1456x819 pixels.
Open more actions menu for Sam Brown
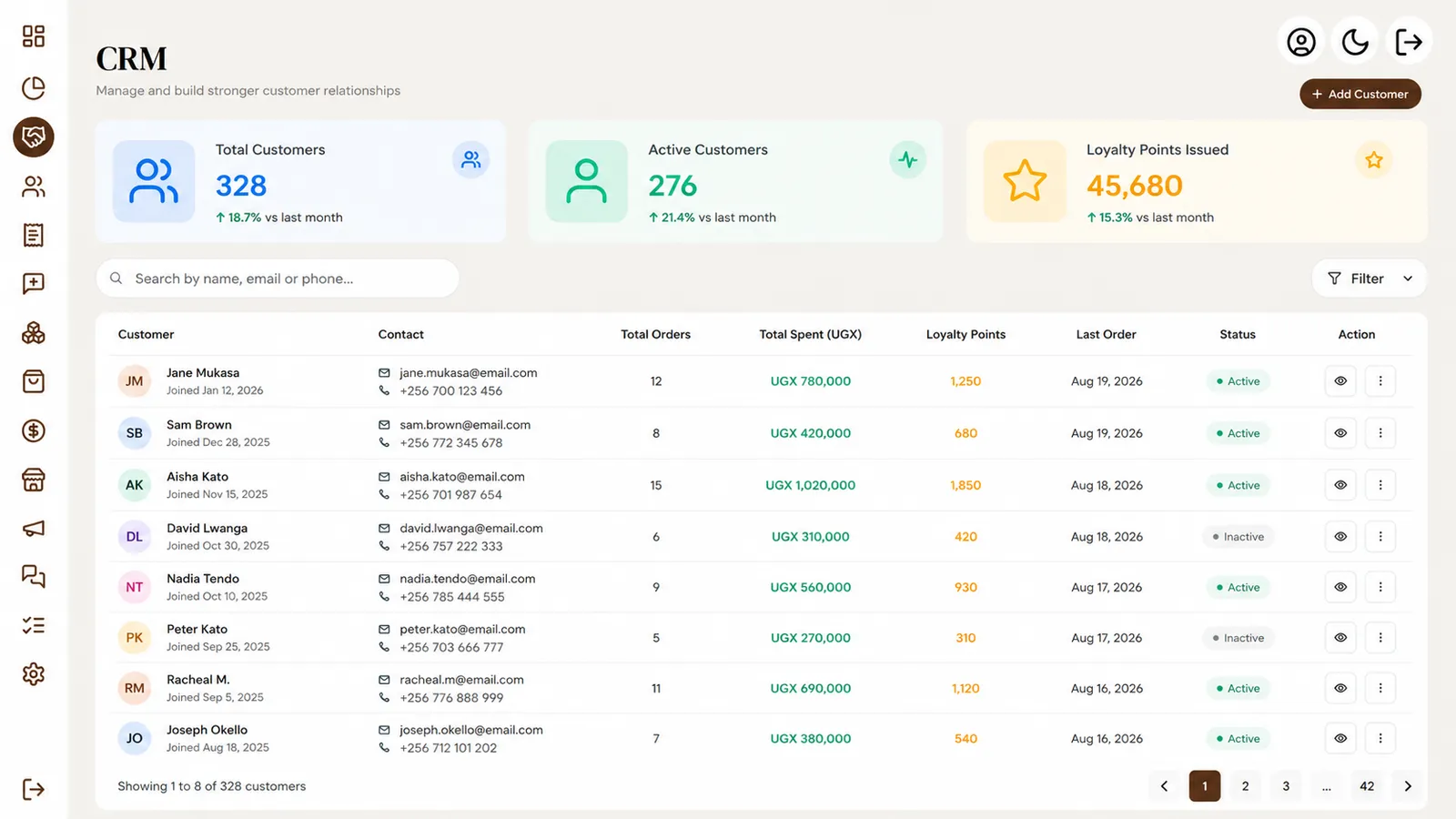pyautogui.click(x=1380, y=433)
